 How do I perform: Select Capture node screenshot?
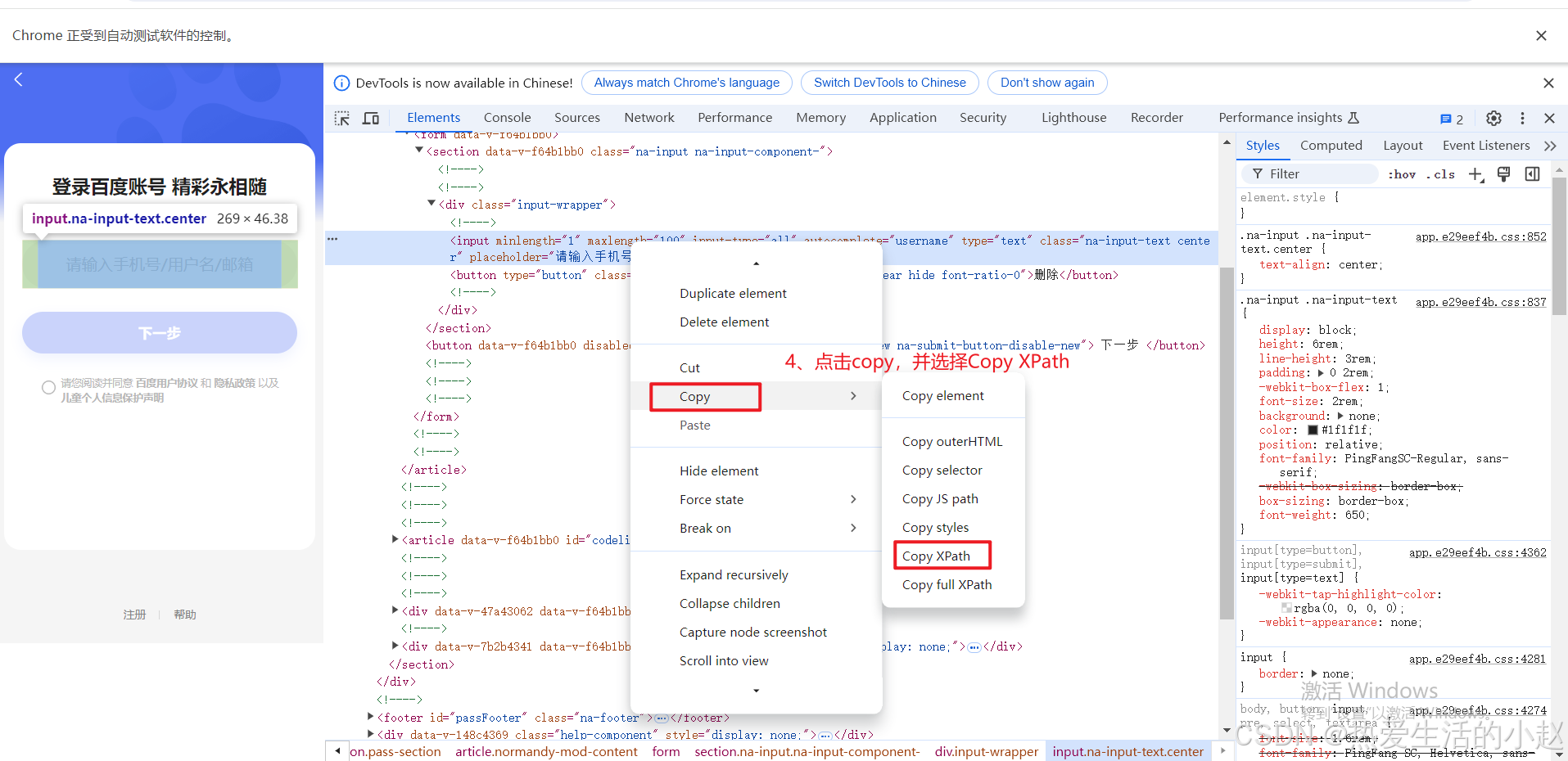tap(757, 632)
